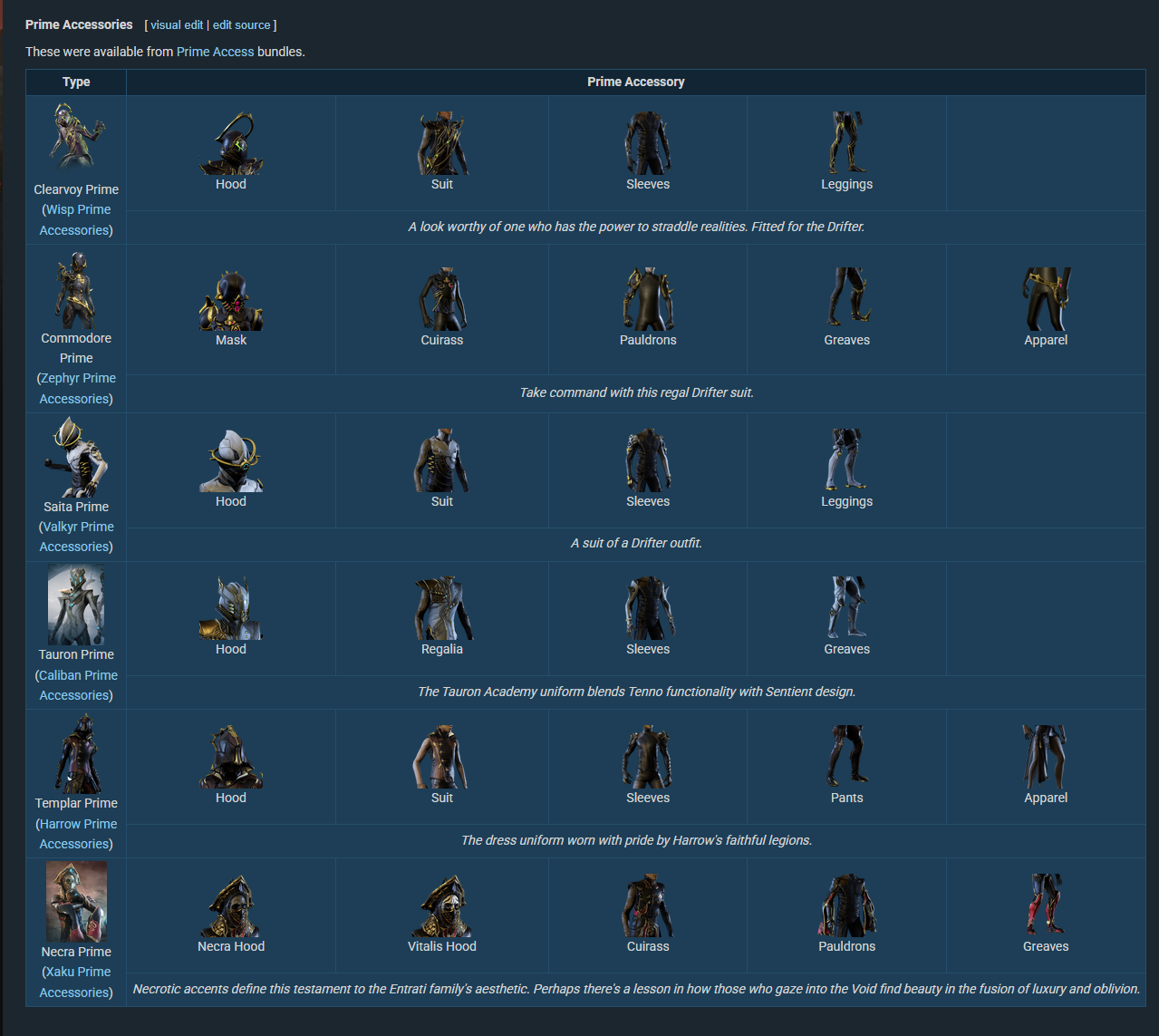Open the Templar Prime Suit image
The width and height of the screenshot is (1159, 1036).
[x=442, y=757]
